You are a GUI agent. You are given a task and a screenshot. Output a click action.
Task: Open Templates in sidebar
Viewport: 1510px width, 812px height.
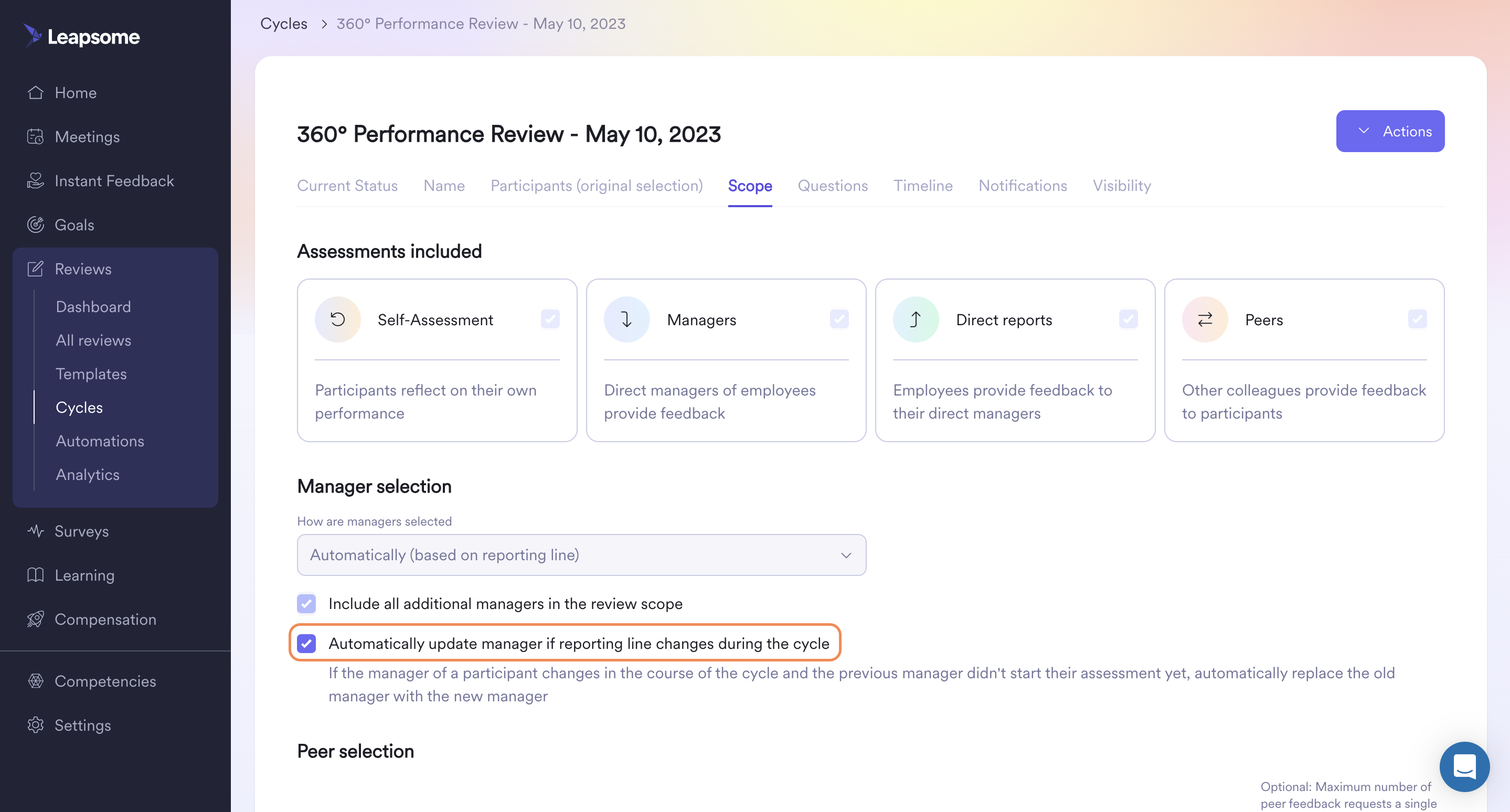(x=91, y=374)
